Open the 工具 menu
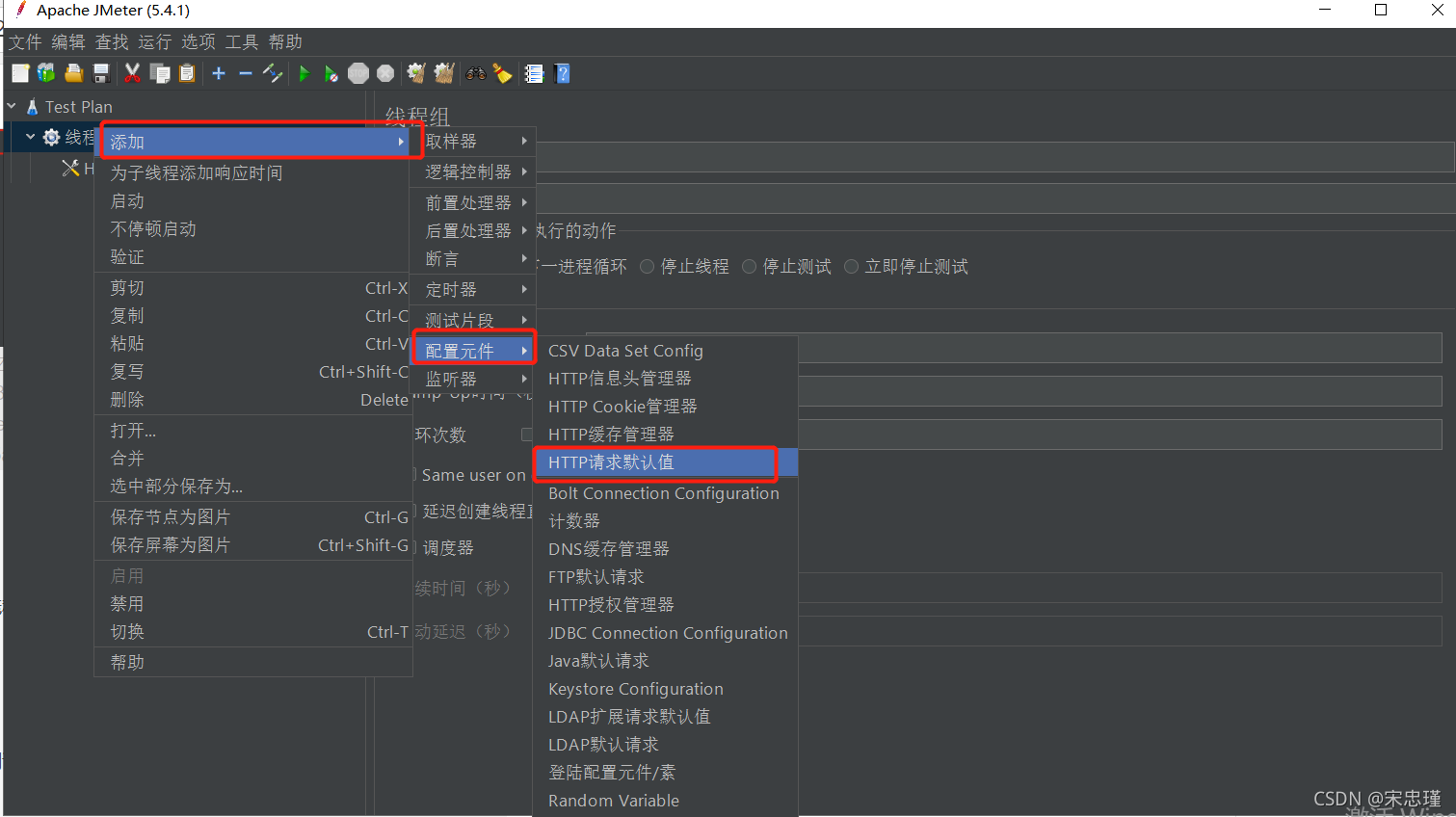This screenshot has height=817, width=1456. (242, 41)
